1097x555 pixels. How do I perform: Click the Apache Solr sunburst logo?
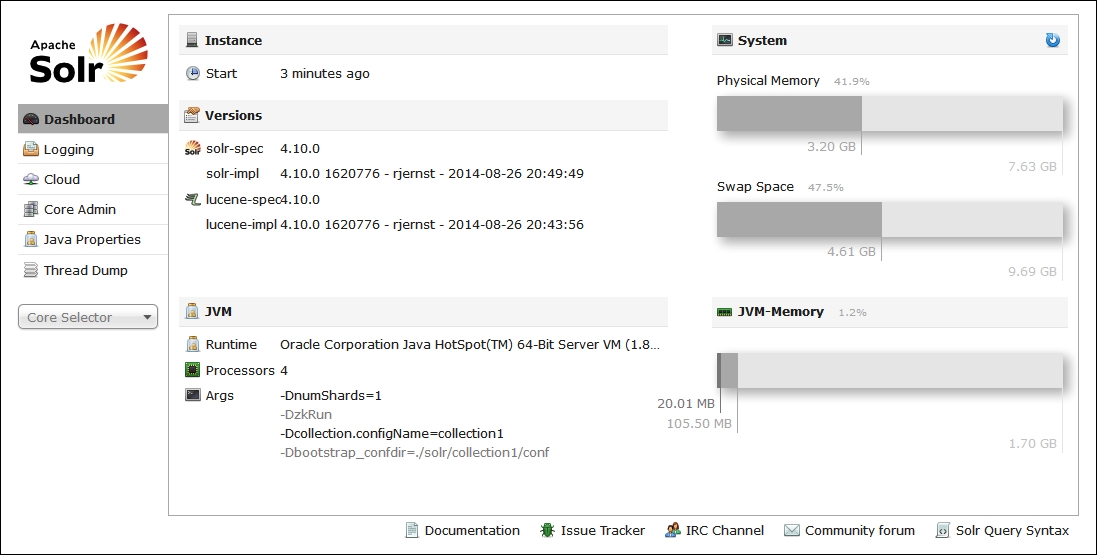89,54
